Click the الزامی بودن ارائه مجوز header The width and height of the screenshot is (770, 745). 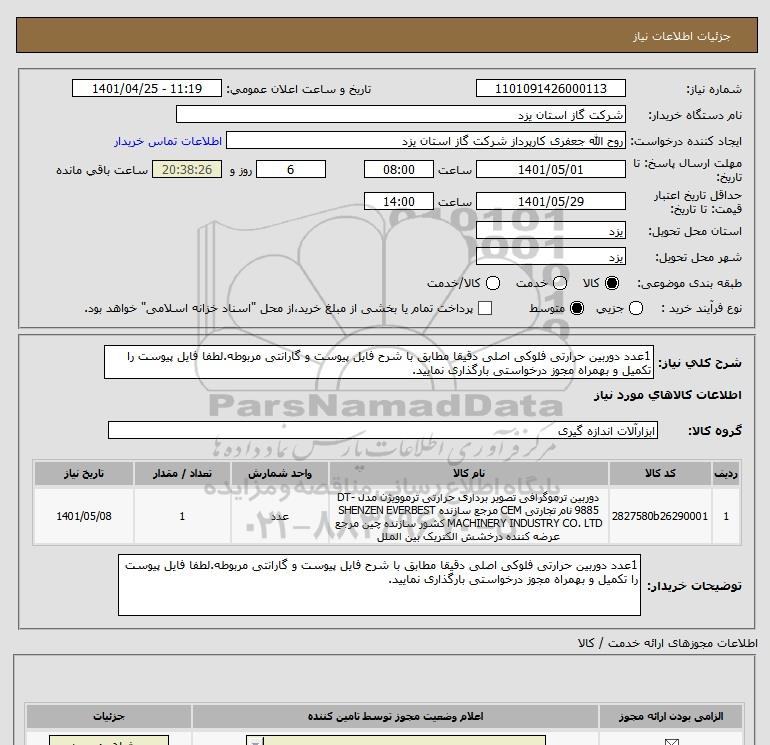click(670, 717)
